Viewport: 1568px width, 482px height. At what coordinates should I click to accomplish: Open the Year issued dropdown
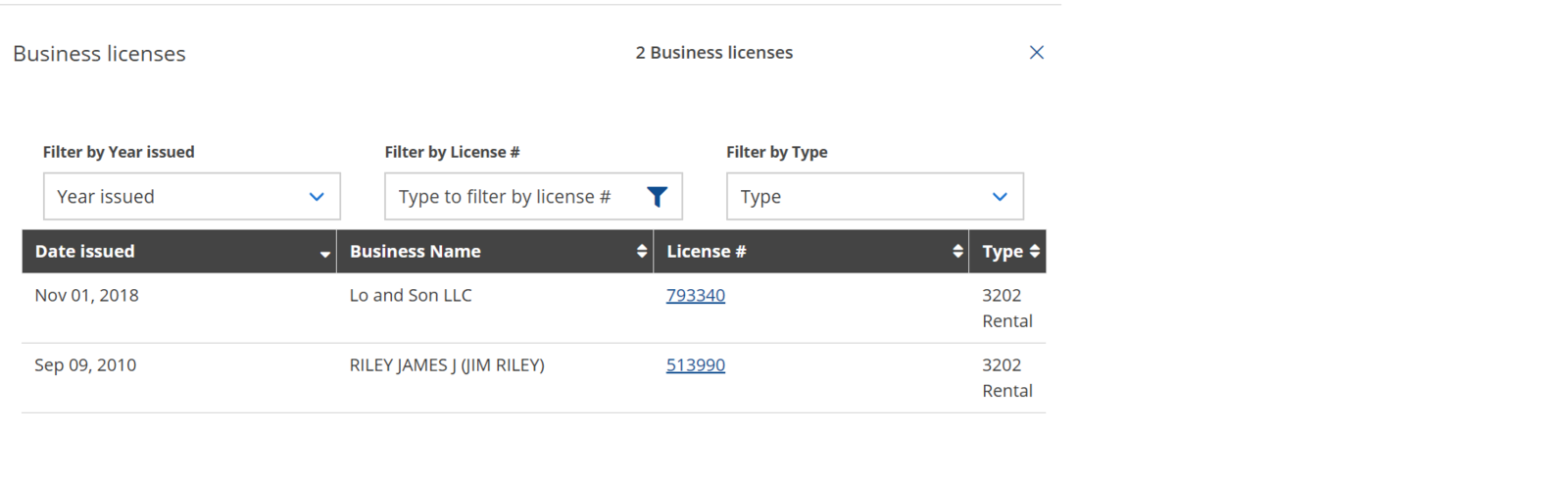click(x=191, y=197)
